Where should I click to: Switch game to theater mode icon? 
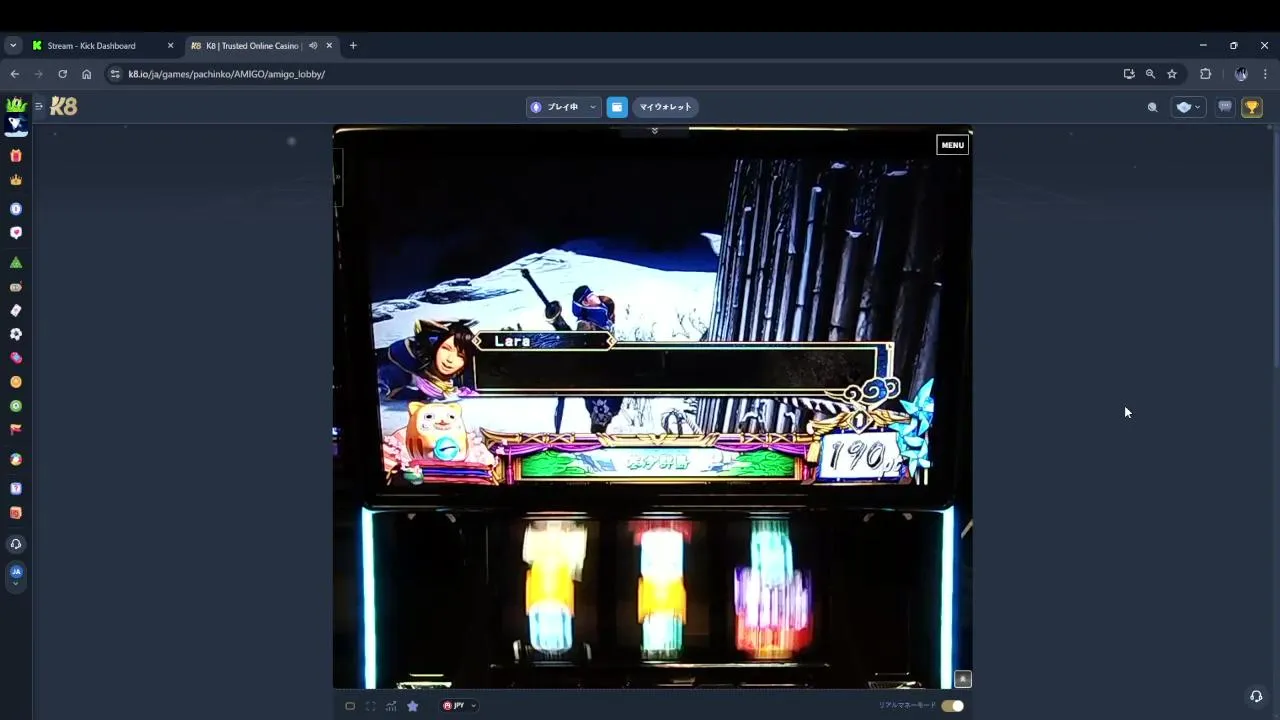point(350,706)
